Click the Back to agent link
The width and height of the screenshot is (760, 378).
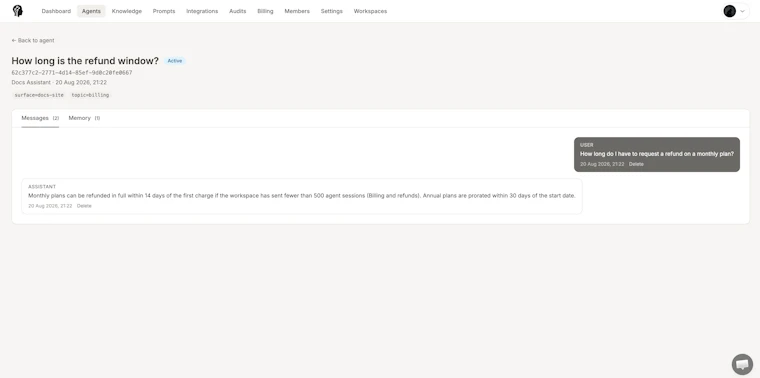click(33, 40)
